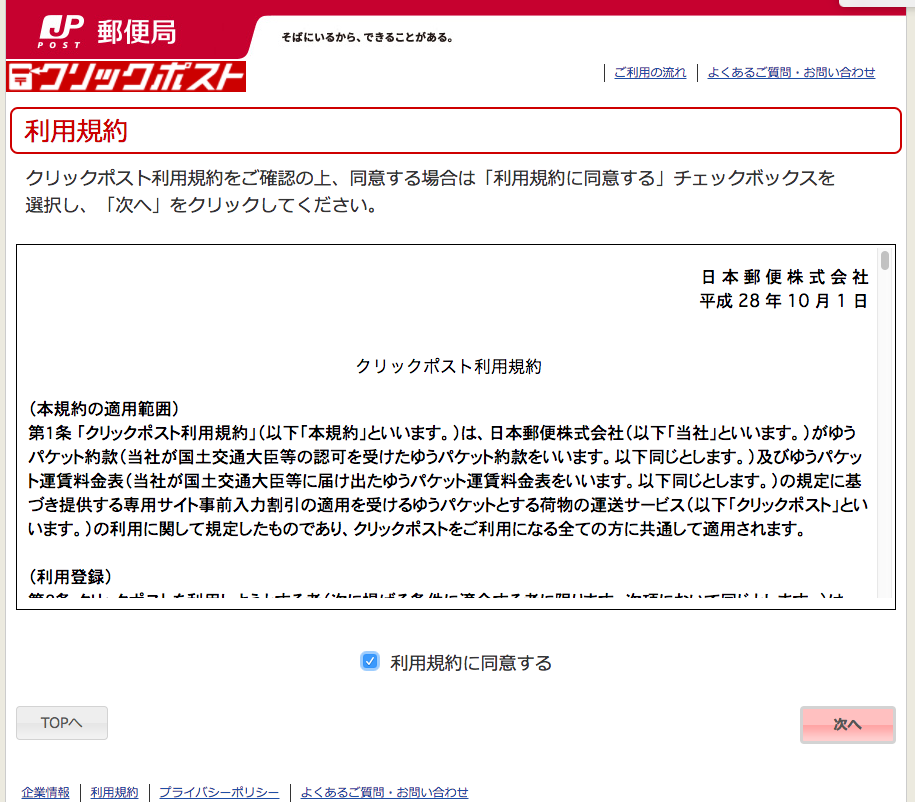
Task: Open the 利用規約 footer link
Action: pyautogui.click(x=114, y=792)
